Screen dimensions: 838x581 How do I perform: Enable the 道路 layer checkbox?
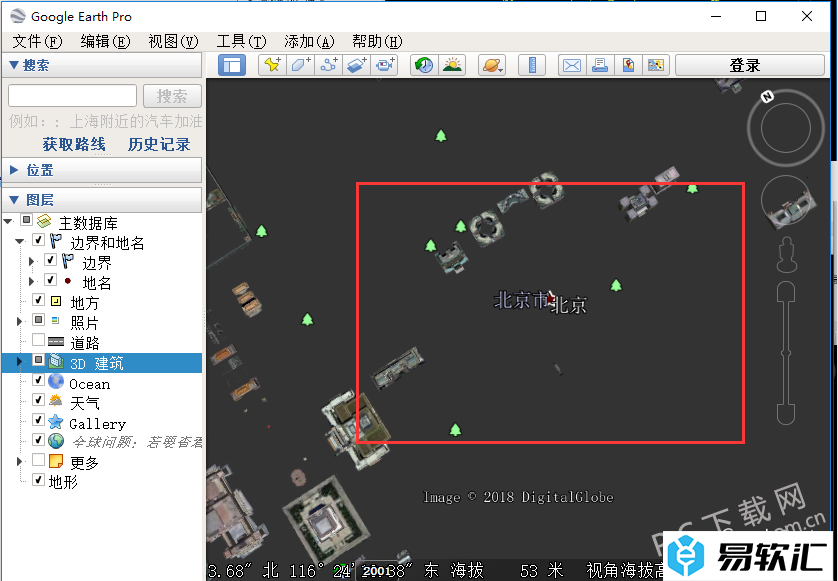(x=38, y=340)
